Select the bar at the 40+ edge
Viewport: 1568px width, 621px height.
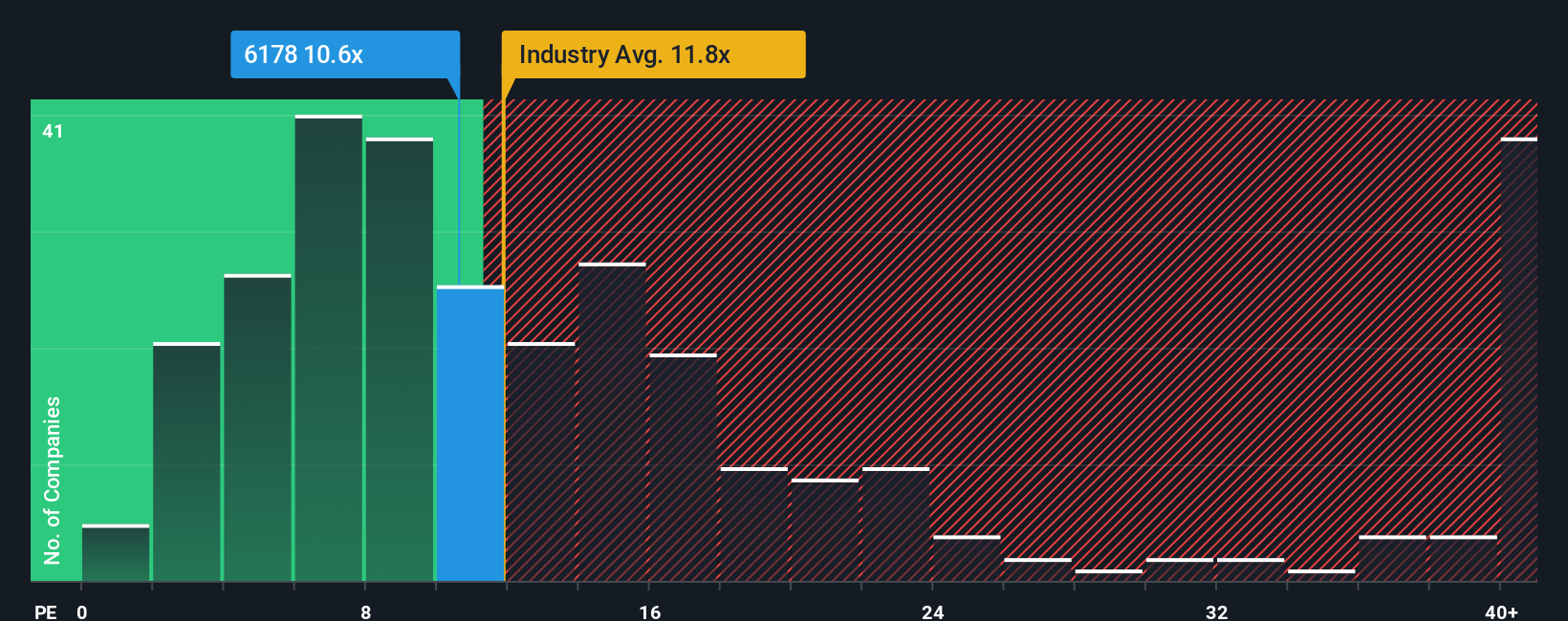tap(1519, 359)
